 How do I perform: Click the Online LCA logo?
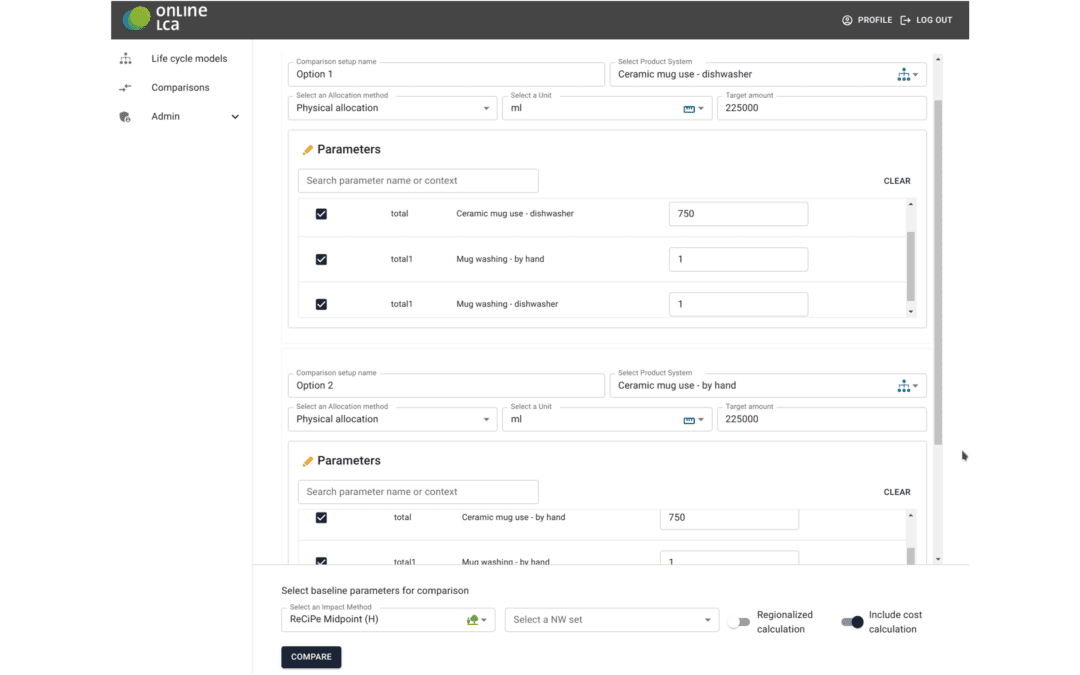click(165, 18)
